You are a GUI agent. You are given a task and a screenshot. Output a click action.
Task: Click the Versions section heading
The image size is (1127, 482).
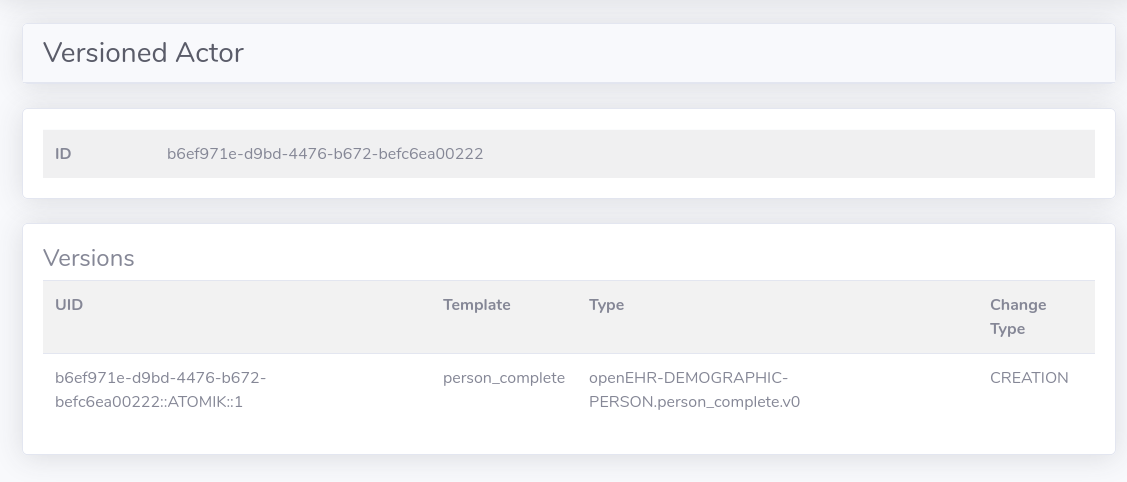[88, 258]
